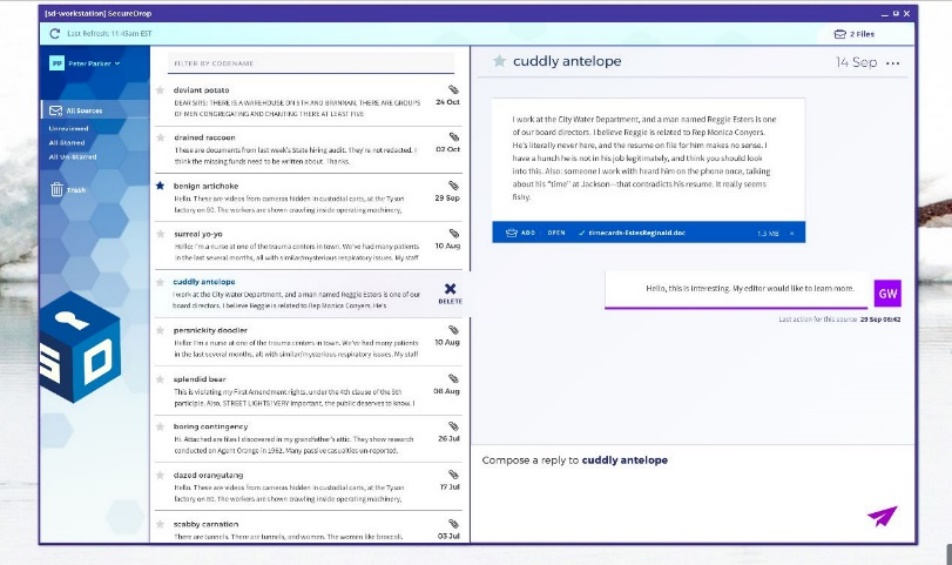Star the surreal yo-yo source
Screen dimensions: 952x565
click(x=160, y=234)
